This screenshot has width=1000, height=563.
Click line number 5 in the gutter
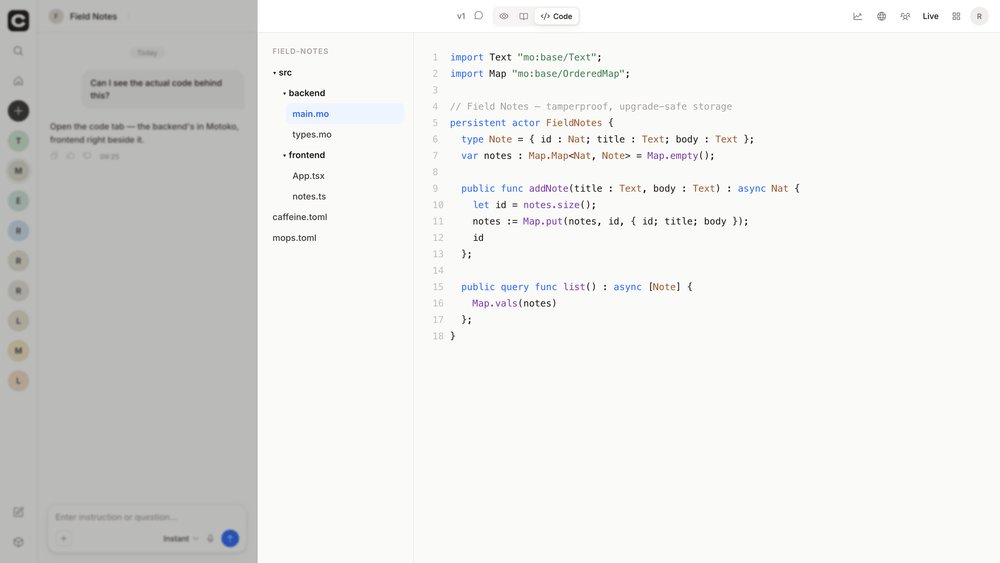click(x=435, y=122)
